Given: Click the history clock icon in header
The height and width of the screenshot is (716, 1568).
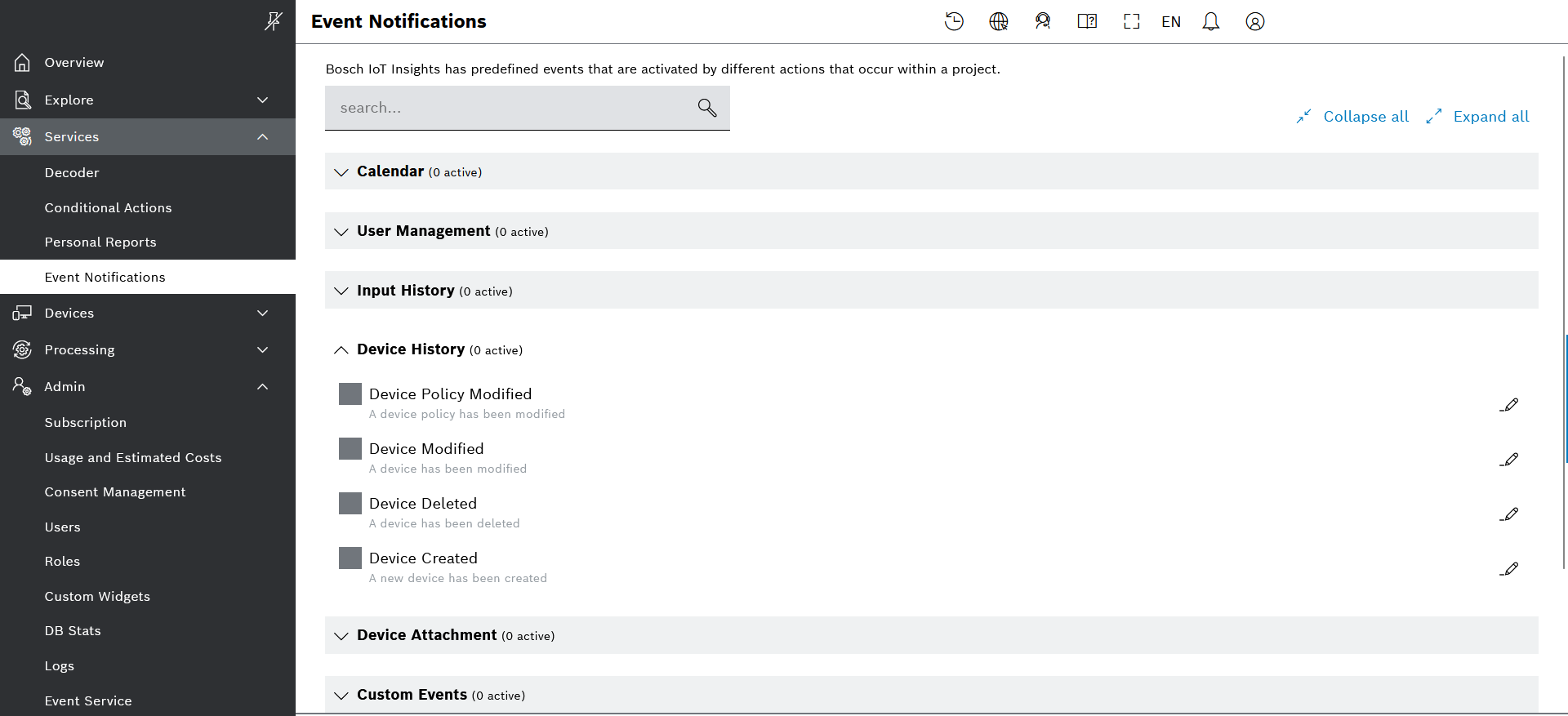Looking at the screenshot, I should click(x=954, y=22).
